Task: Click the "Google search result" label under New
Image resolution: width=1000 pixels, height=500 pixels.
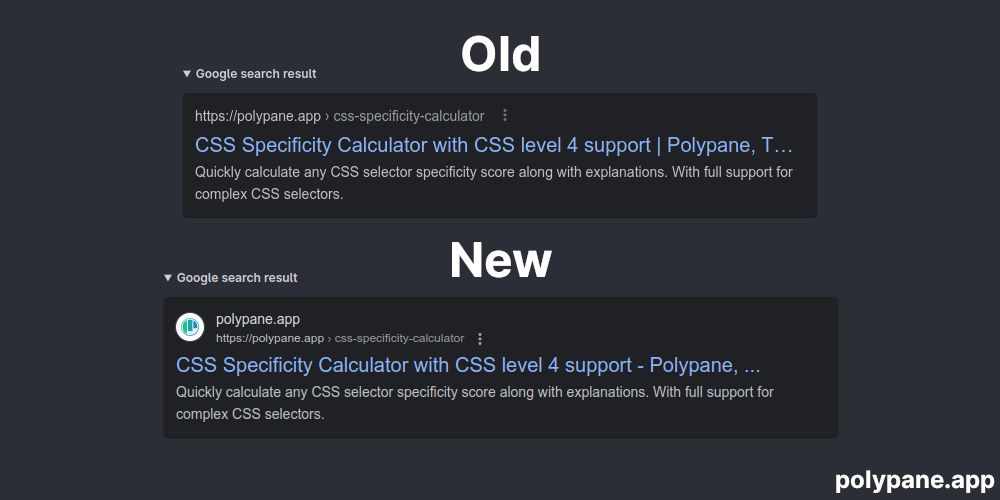Action: coord(237,278)
